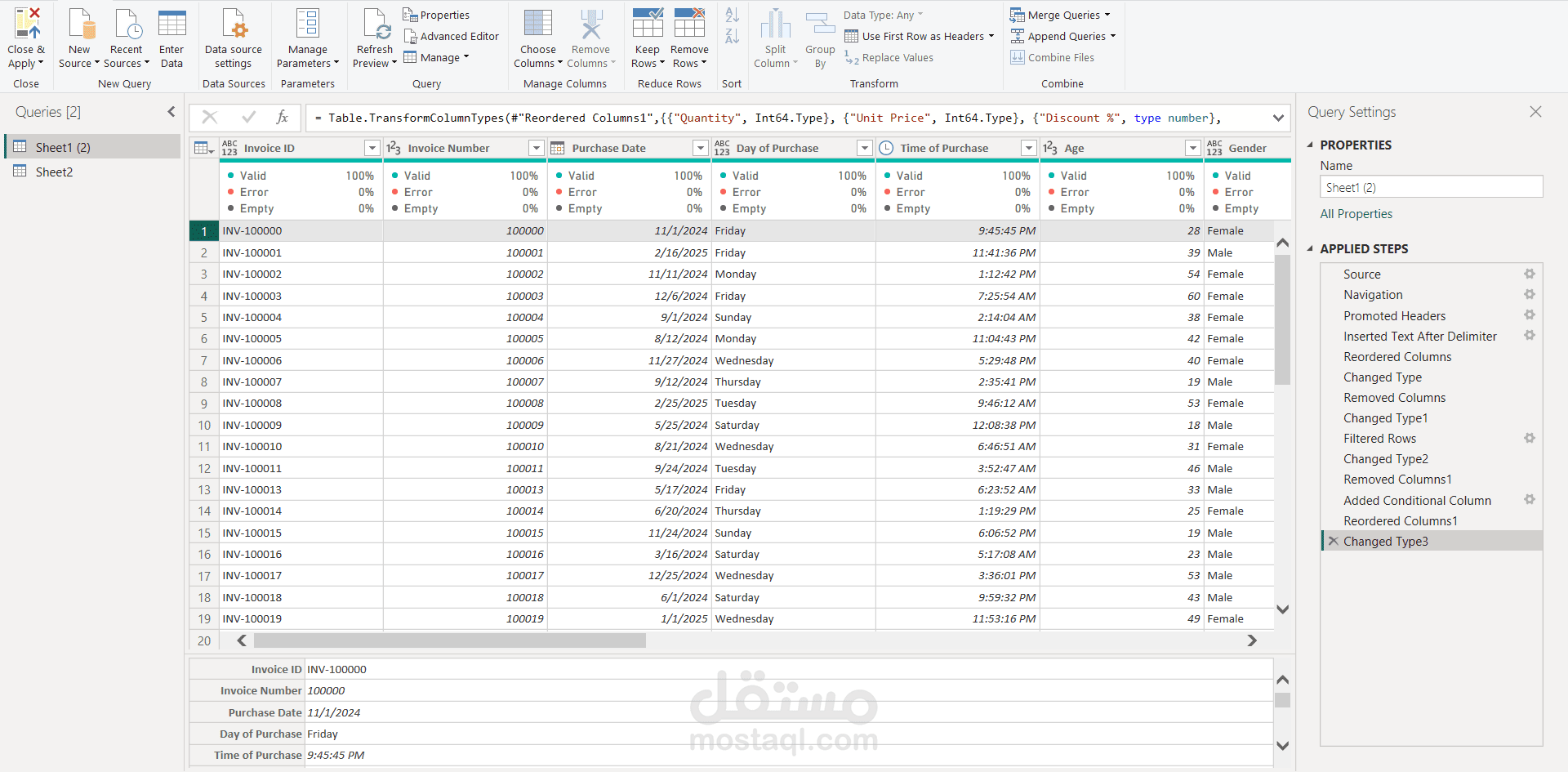Click the query Name input field
Image resolution: width=1568 pixels, height=772 pixels.
[1431, 188]
